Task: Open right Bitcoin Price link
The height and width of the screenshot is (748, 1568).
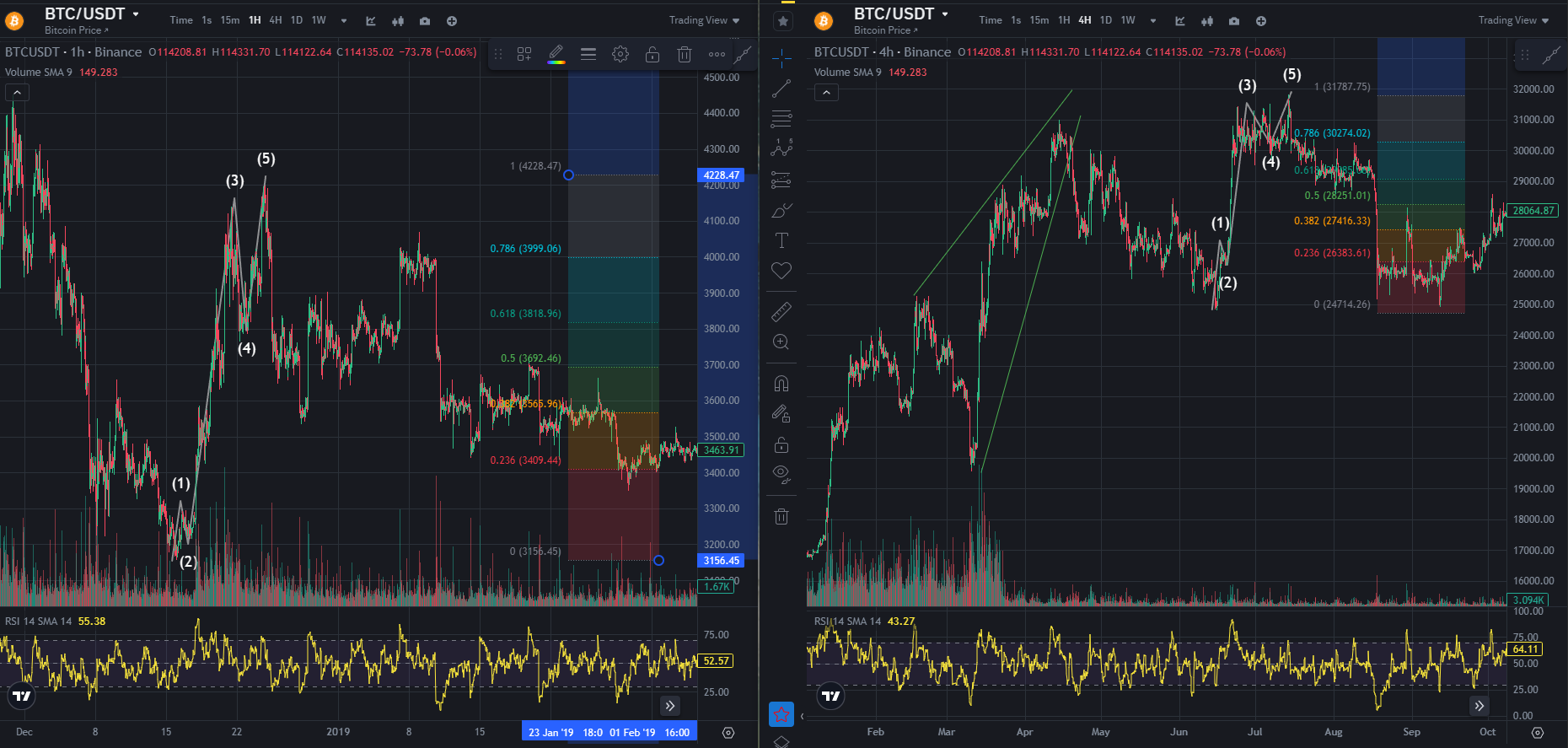Action: (x=885, y=30)
